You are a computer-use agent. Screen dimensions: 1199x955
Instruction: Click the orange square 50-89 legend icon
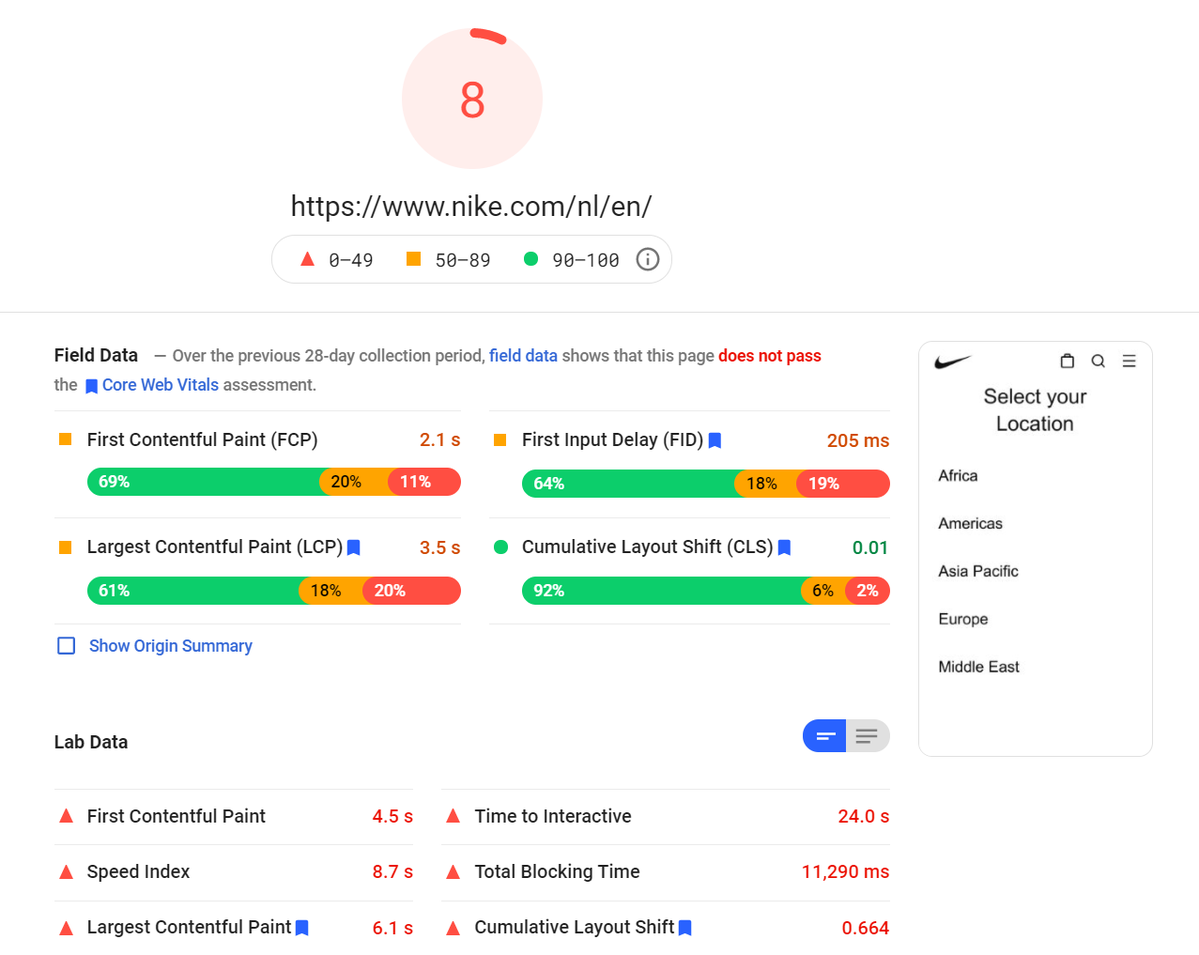tap(414, 259)
